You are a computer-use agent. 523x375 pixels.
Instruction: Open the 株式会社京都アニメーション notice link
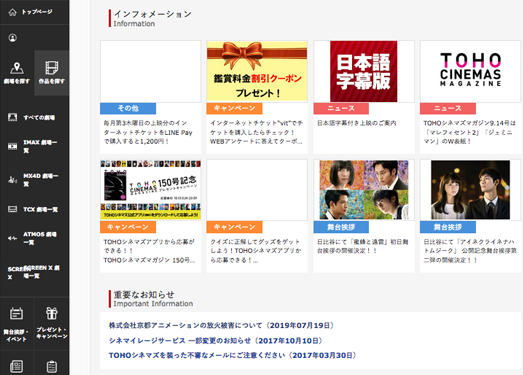click(221, 325)
